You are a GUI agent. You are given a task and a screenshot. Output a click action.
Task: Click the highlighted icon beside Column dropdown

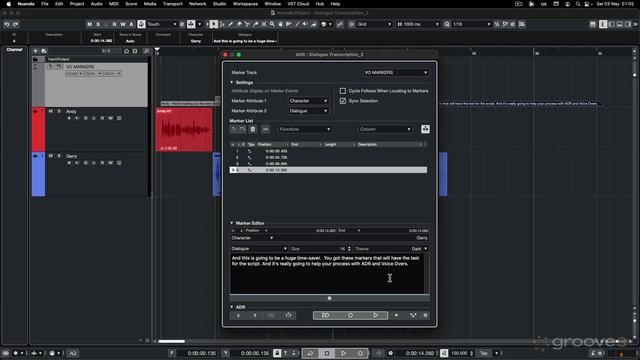pyautogui.click(x=425, y=129)
